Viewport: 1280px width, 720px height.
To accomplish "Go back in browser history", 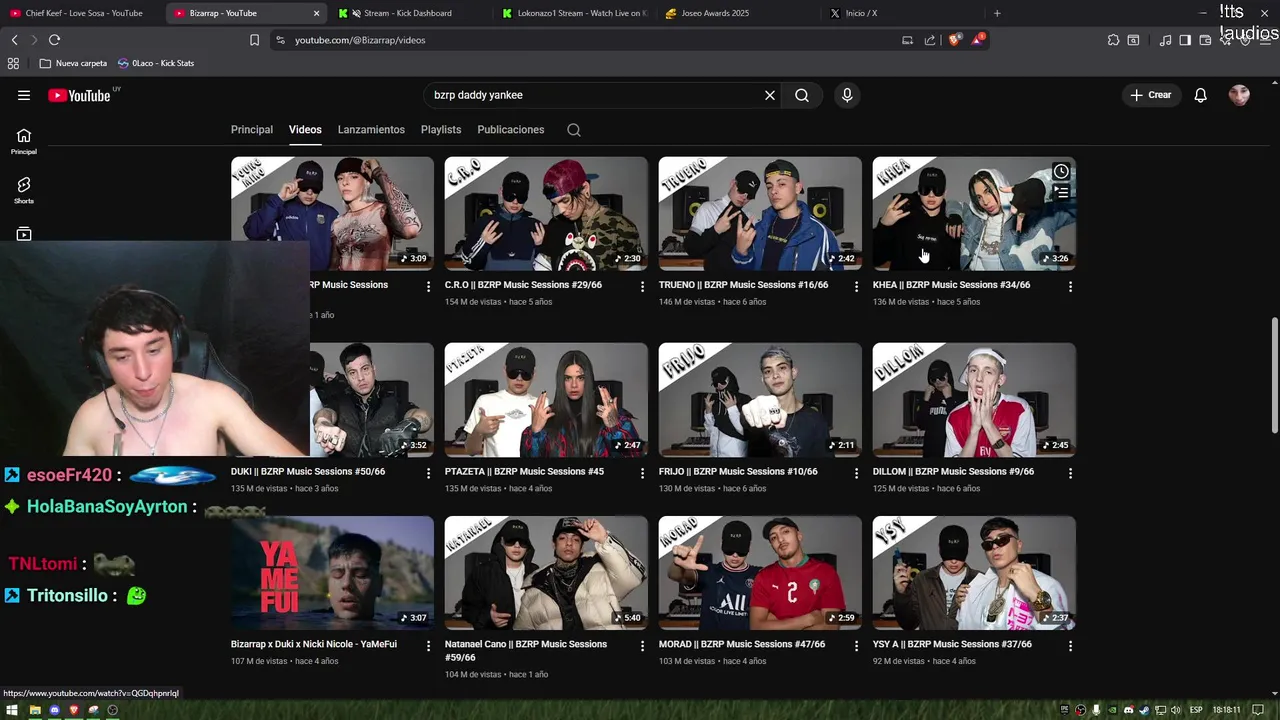I will tap(14, 40).
